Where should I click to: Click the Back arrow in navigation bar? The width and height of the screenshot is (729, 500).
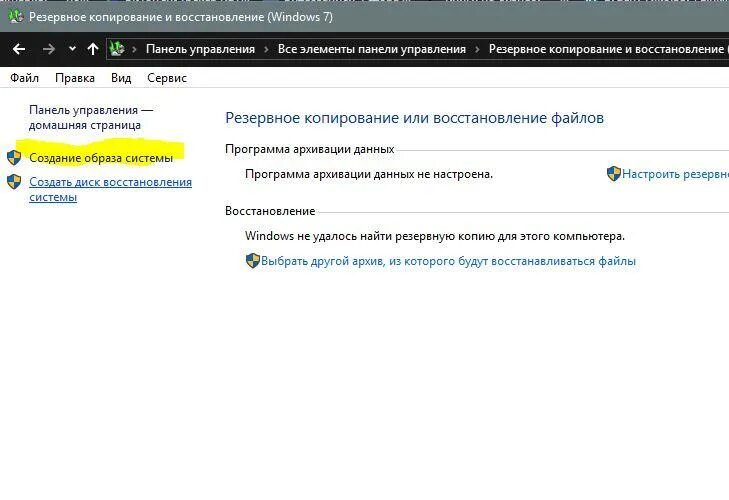[19, 49]
